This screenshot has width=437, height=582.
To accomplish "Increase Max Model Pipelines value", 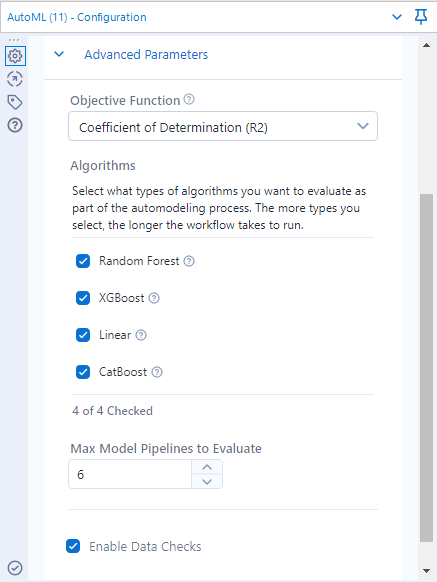I will point(207,467).
